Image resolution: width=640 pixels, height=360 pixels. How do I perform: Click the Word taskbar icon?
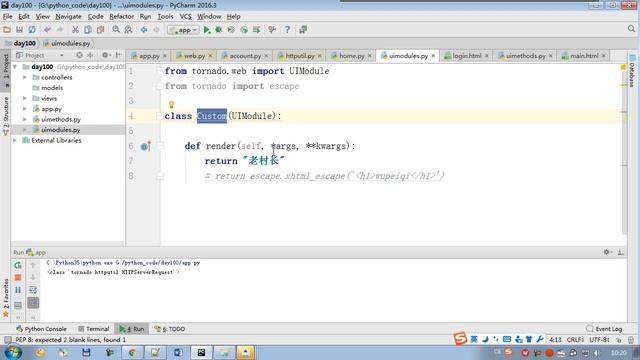click(x=178, y=353)
